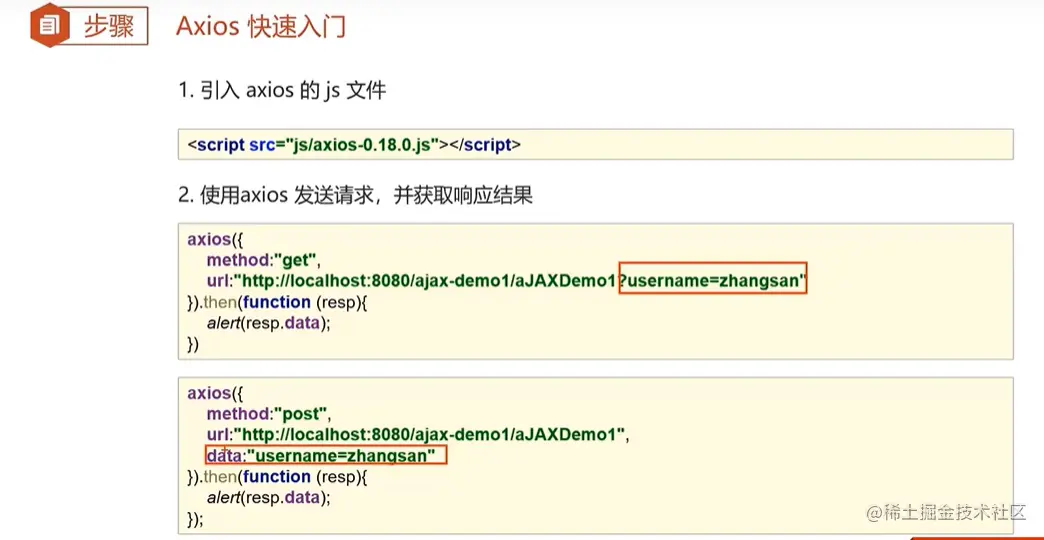Viewport: 1044px width, 540px height.
Task: Click the red-boxed ?username=zhangsan query string
Action: pos(712,282)
